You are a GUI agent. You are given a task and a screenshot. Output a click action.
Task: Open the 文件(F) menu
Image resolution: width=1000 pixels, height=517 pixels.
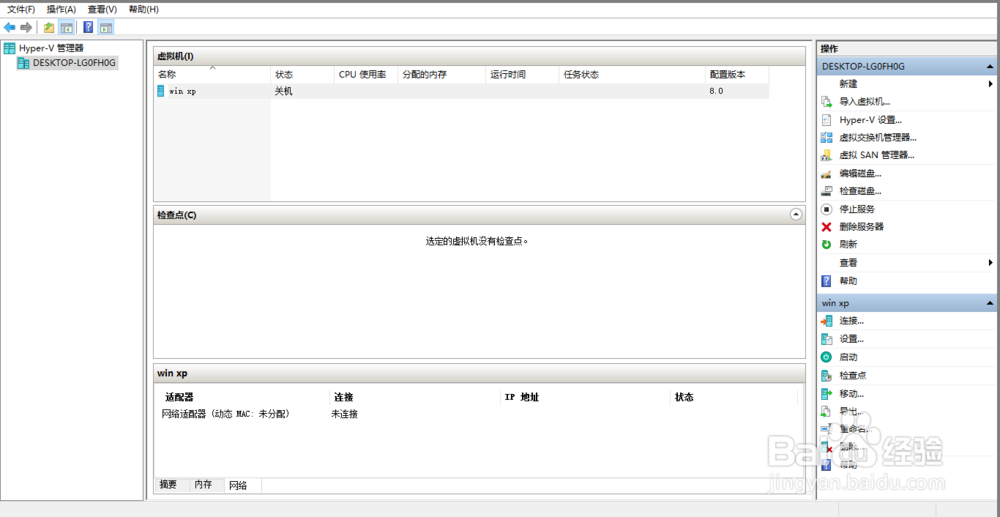click(21, 10)
